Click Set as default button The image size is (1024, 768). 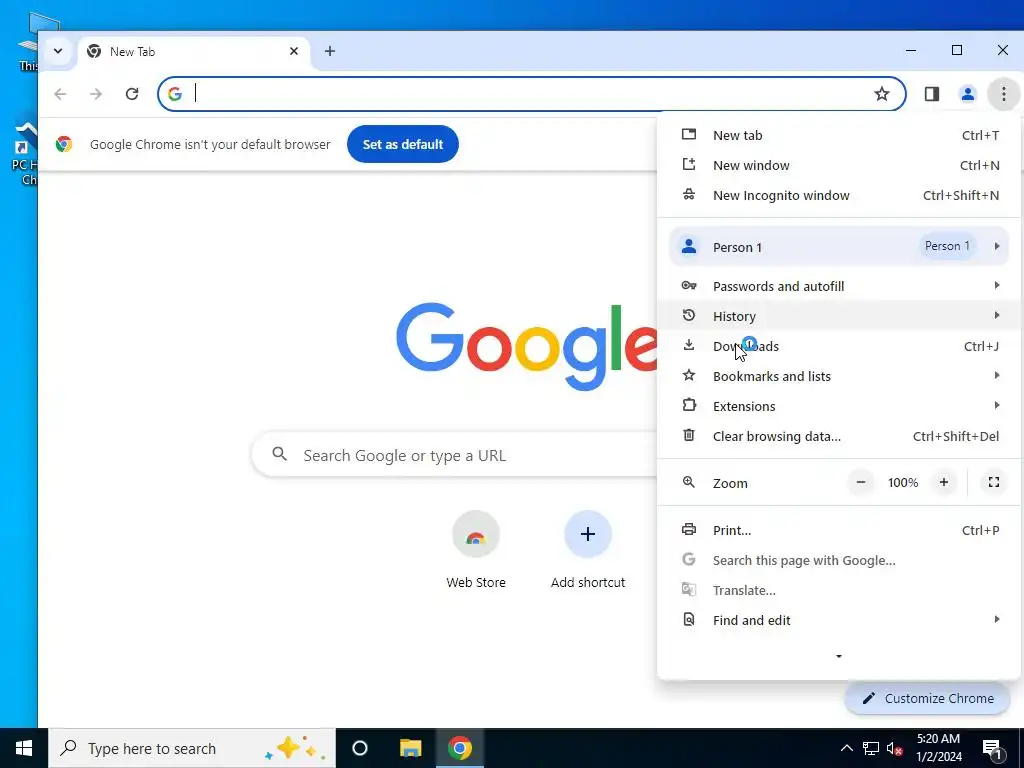pos(403,144)
